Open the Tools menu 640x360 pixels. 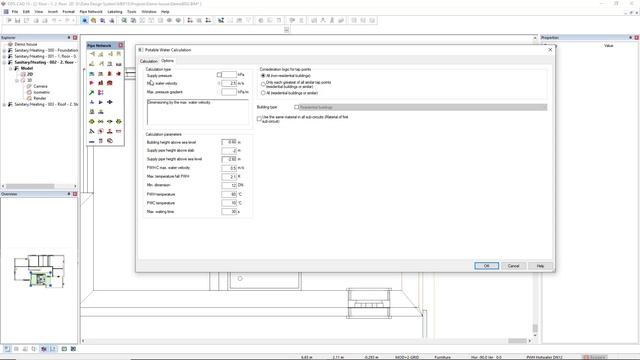(132, 12)
